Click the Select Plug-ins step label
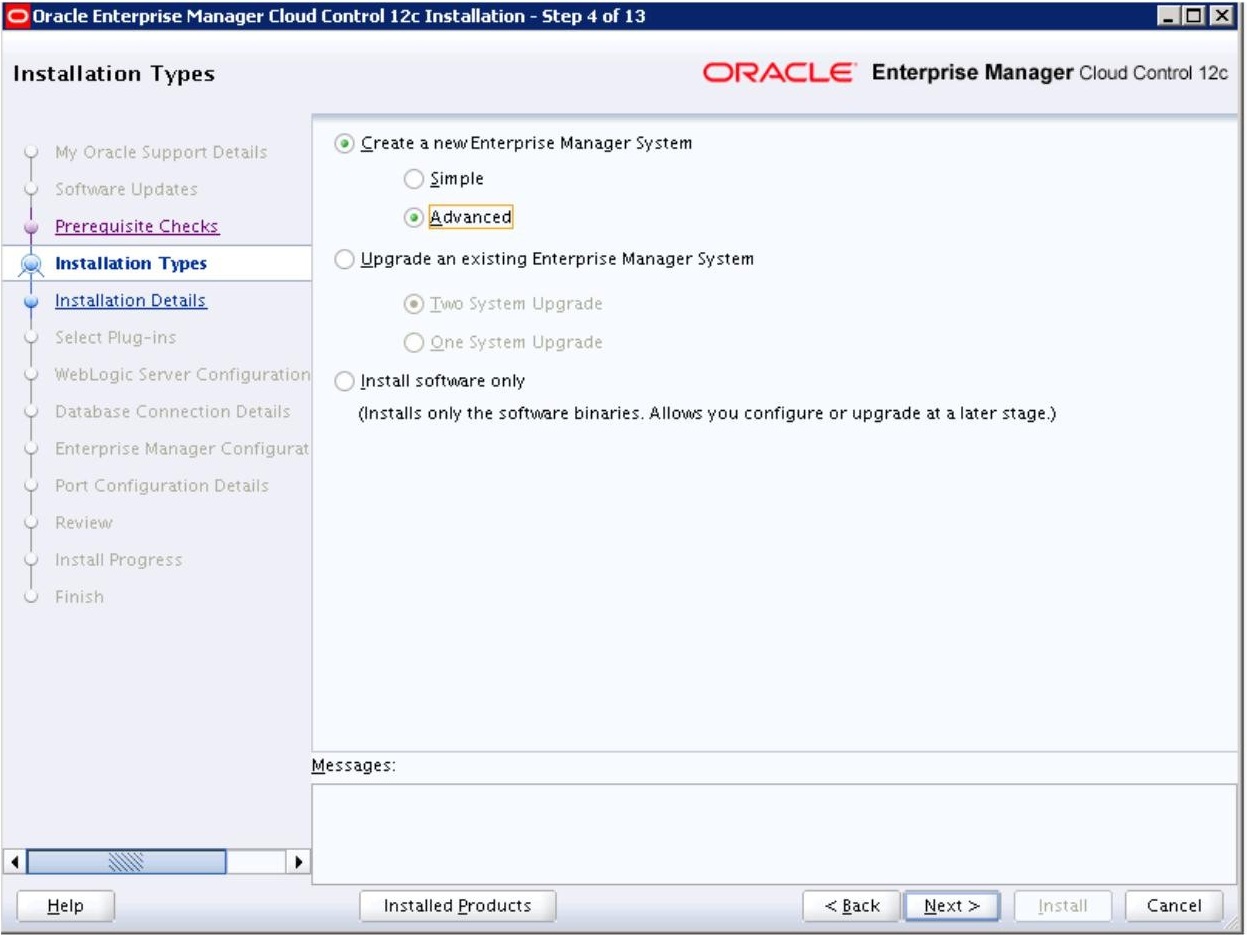 click(x=115, y=338)
